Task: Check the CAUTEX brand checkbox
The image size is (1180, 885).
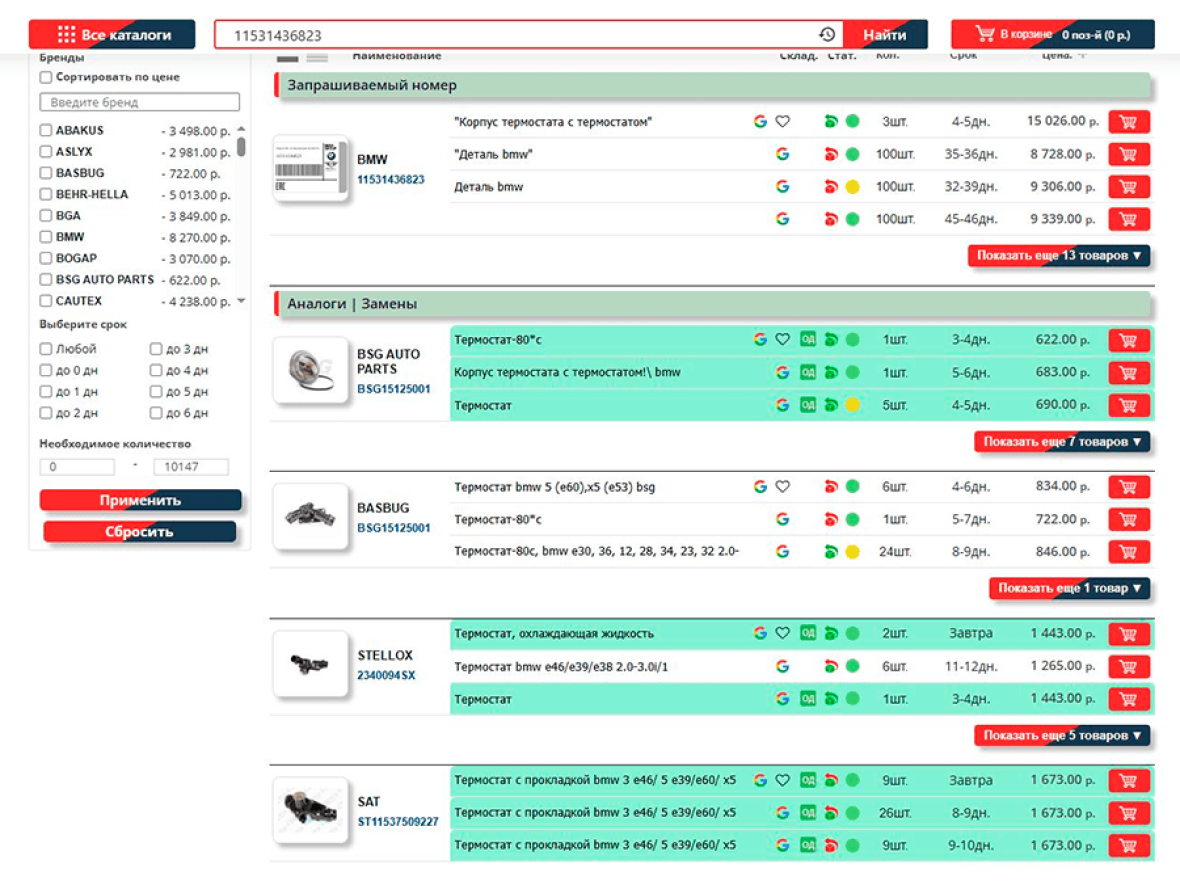Action: click(46, 301)
